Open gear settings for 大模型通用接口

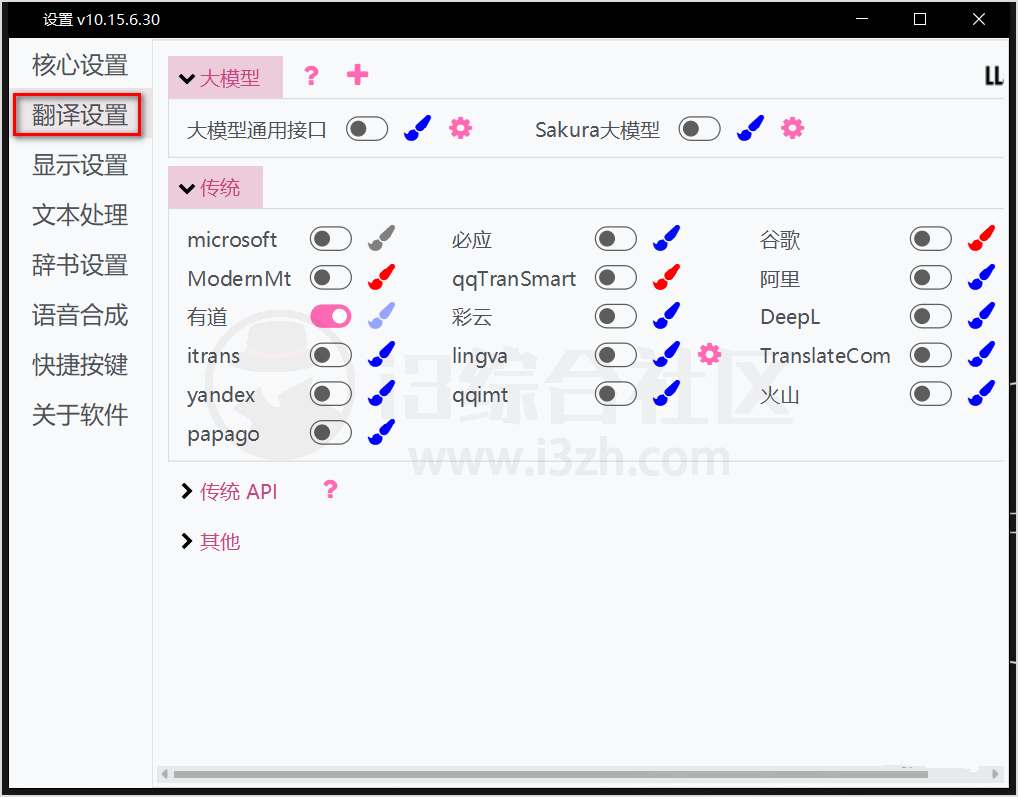click(x=460, y=128)
